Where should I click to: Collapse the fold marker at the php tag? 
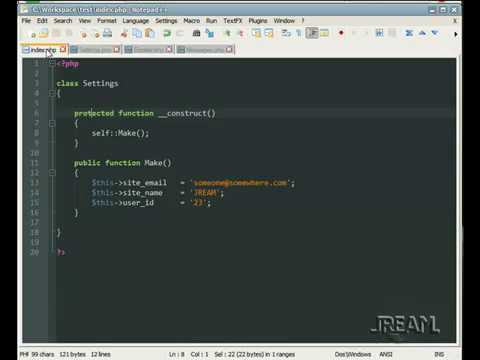(x=52, y=64)
